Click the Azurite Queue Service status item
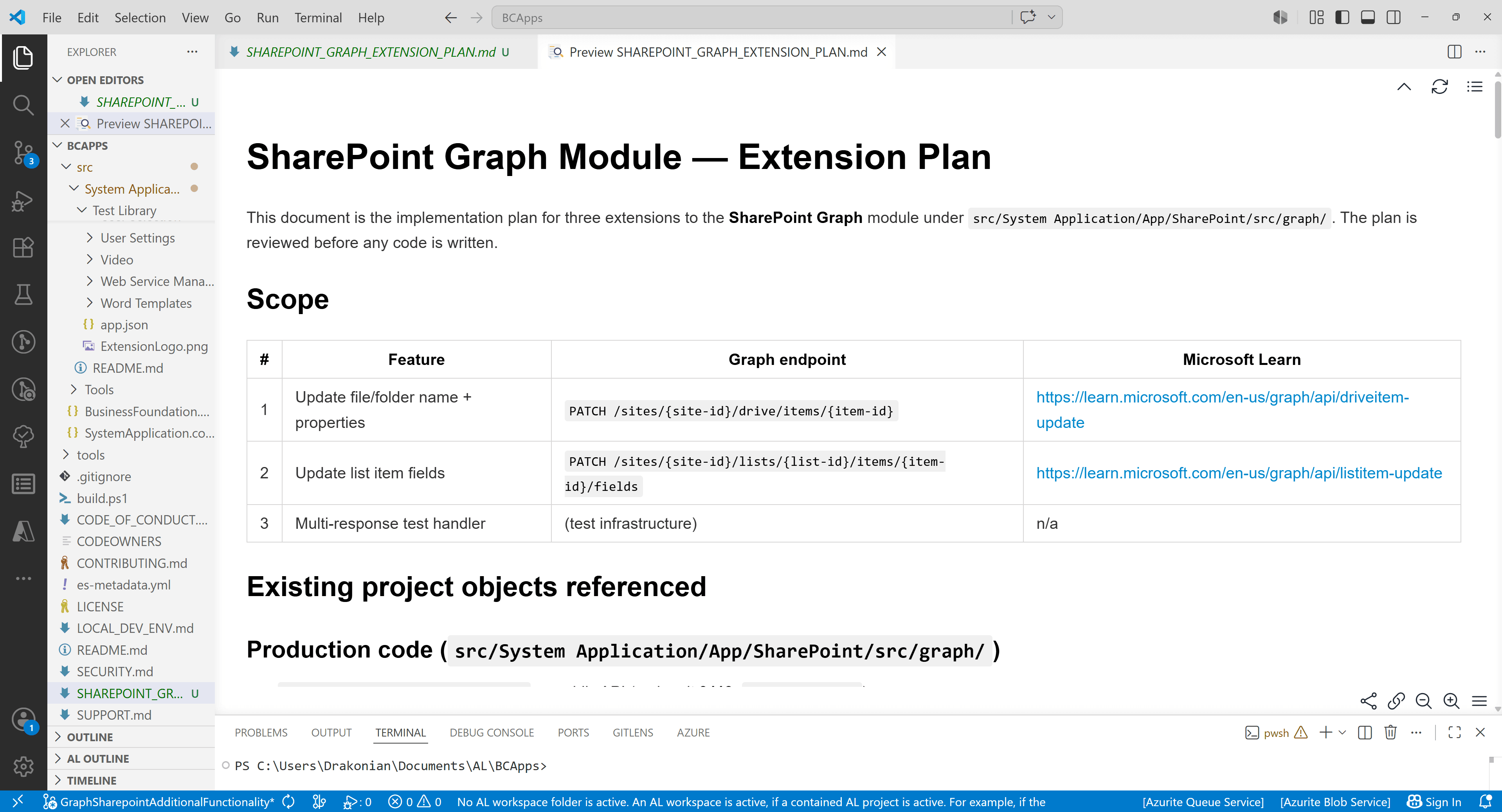The image size is (1502, 812). (1203, 801)
